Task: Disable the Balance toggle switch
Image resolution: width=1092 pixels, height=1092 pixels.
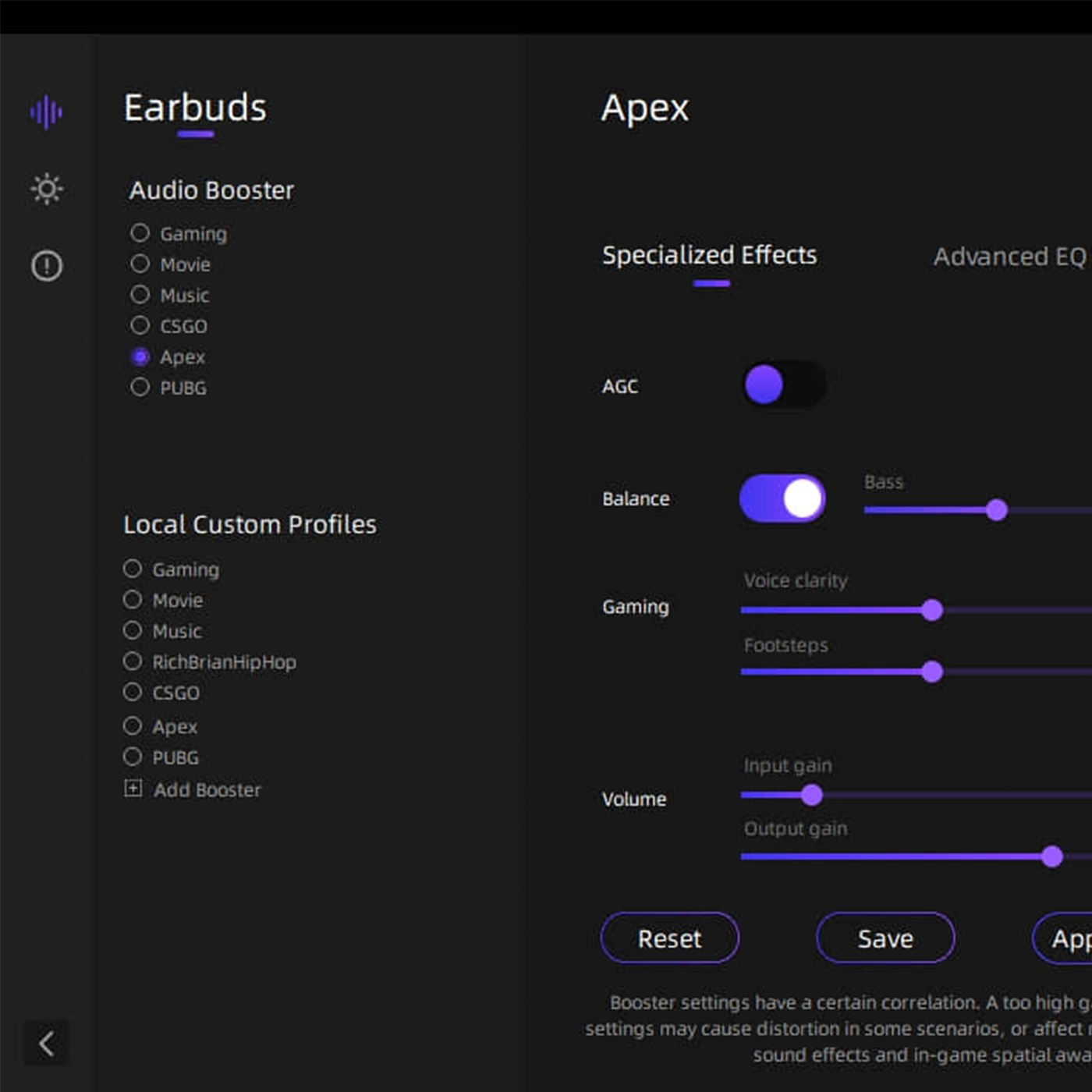Action: coord(782,498)
